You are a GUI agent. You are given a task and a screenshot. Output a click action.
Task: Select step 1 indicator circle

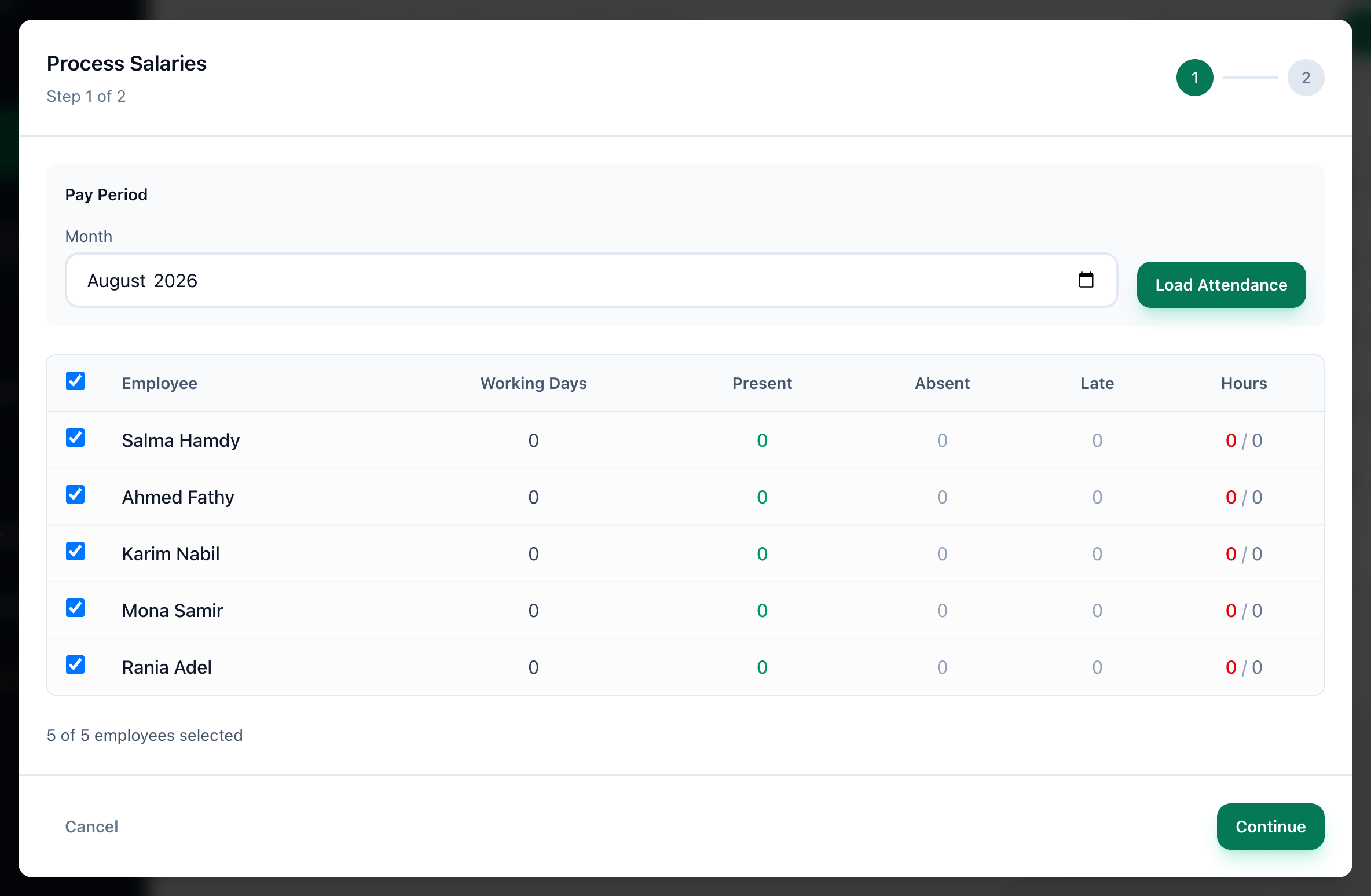[1194, 78]
